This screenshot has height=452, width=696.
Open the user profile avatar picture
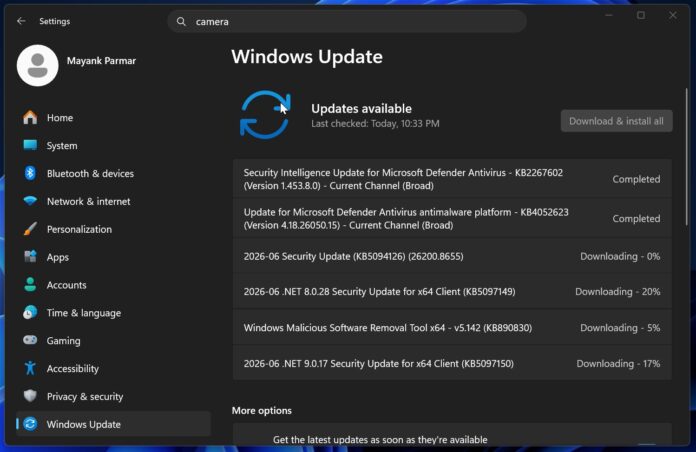(38, 65)
